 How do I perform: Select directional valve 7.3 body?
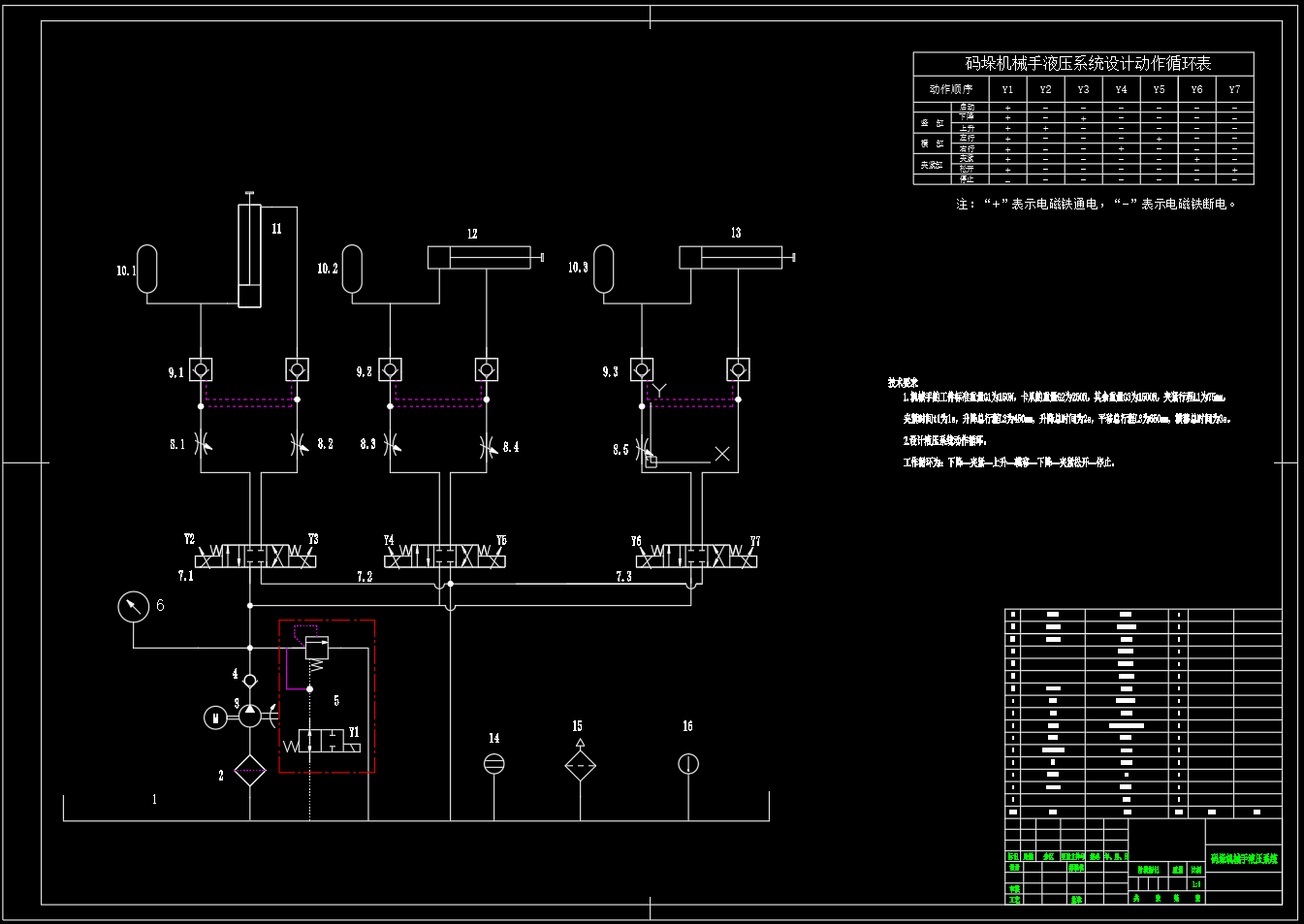coord(696,557)
